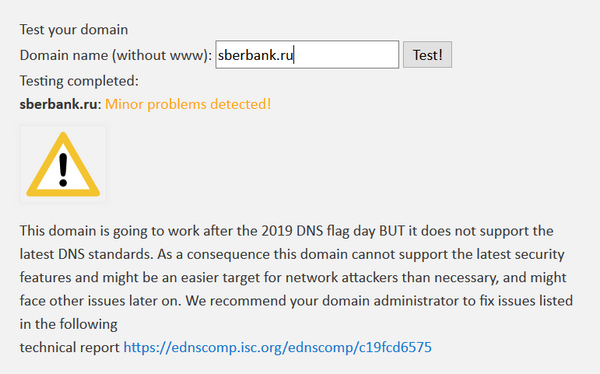Click the yellow warning triangle icon

point(63,164)
